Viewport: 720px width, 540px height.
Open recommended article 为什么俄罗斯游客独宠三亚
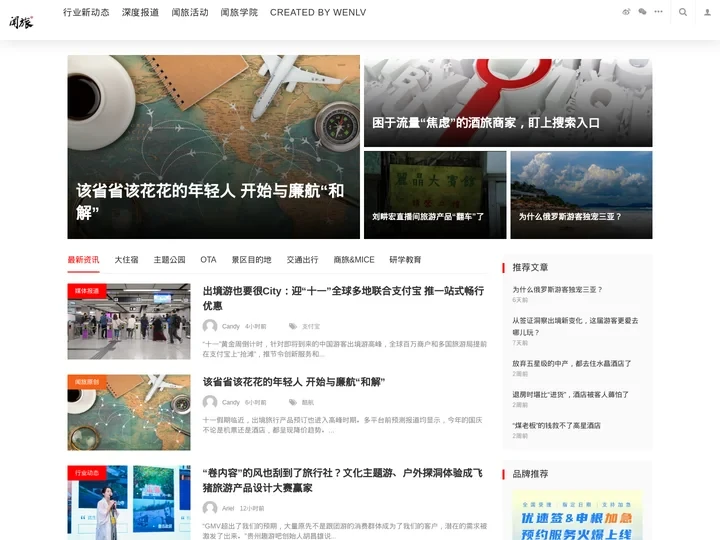coord(557,290)
